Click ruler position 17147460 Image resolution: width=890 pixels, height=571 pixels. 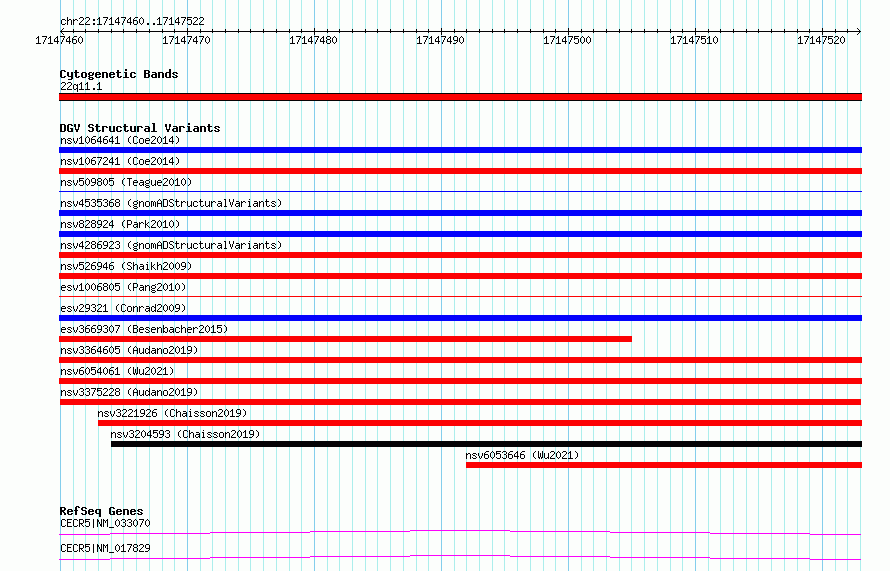point(59,40)
